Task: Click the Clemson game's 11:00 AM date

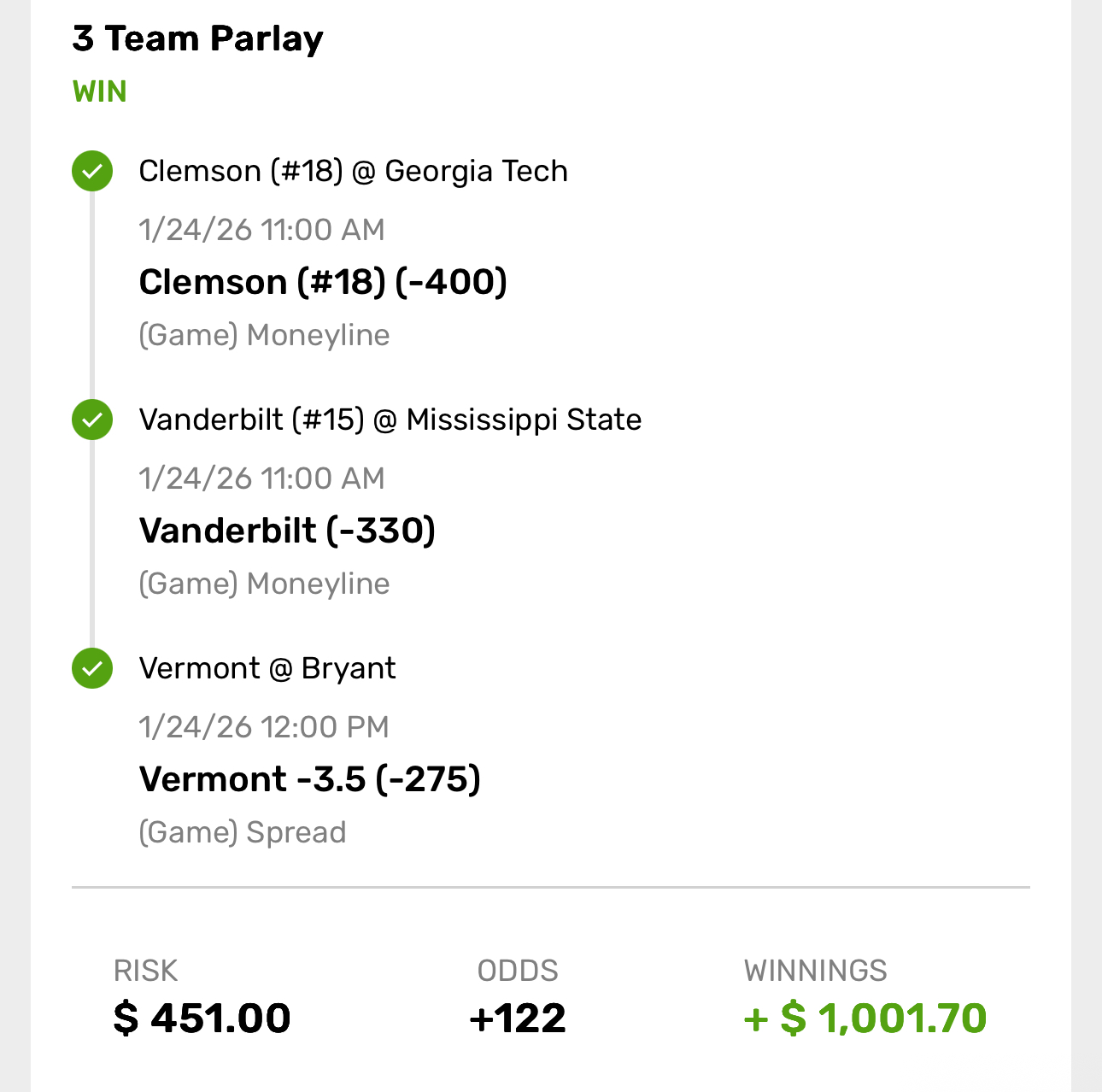Action: pos(261,230)
